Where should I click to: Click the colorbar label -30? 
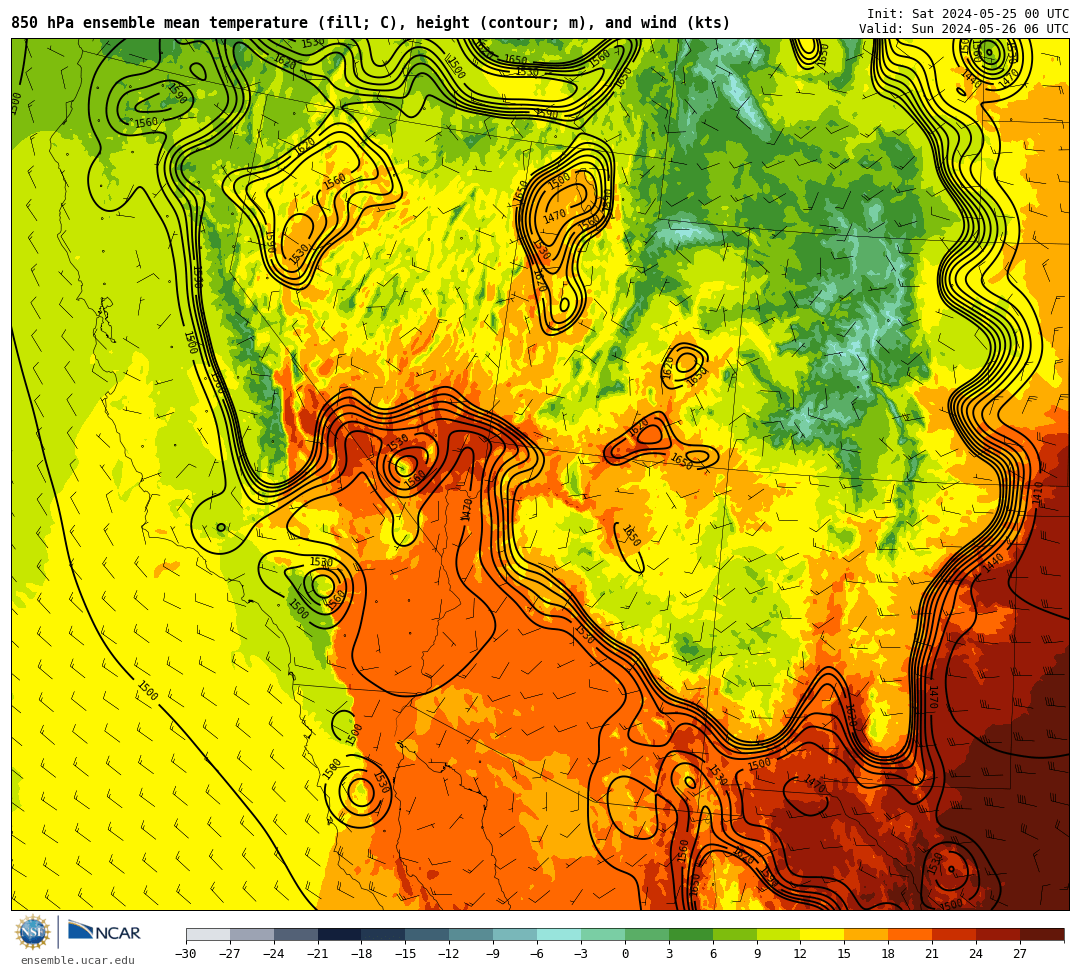(186, 954)
